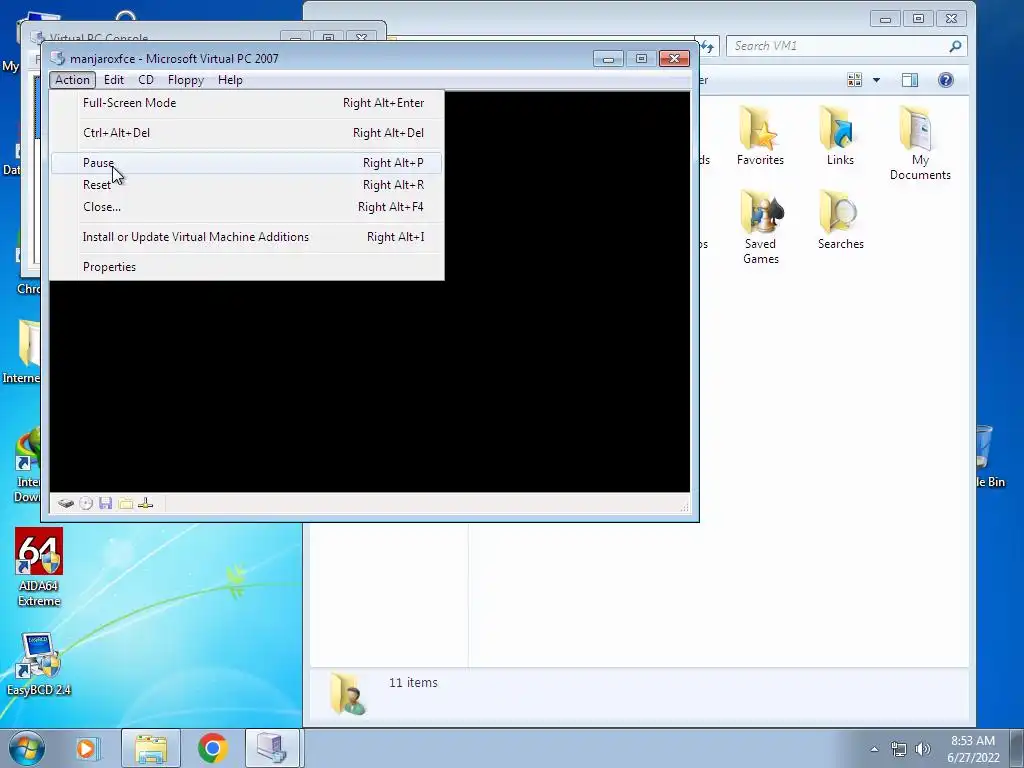The image size is (1024, 768).
Task: Click the hard disk status bar icon
Action: (x=65, y=503)
